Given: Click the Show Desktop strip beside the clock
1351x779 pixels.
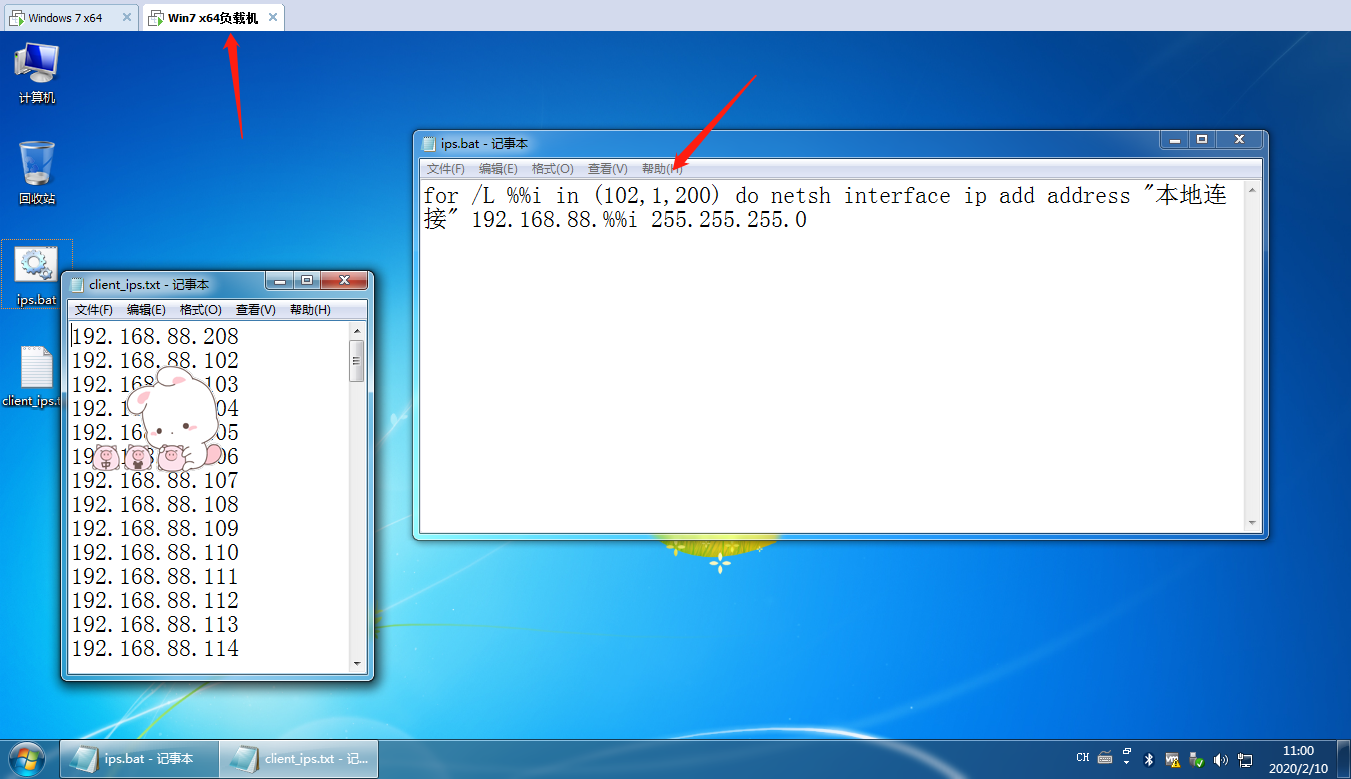Looking at the screenshot, I should [1343, 759].
